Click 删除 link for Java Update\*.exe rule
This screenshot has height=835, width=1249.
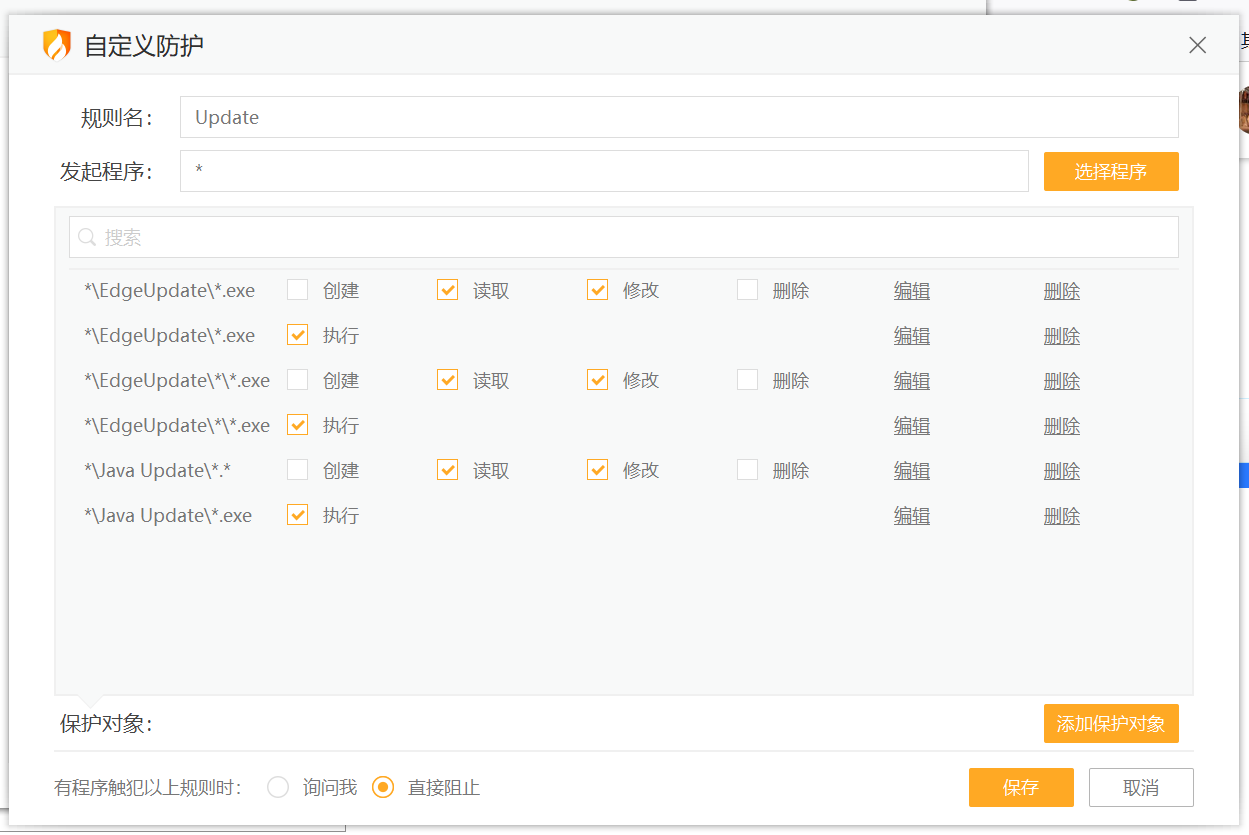[1061, 516]
